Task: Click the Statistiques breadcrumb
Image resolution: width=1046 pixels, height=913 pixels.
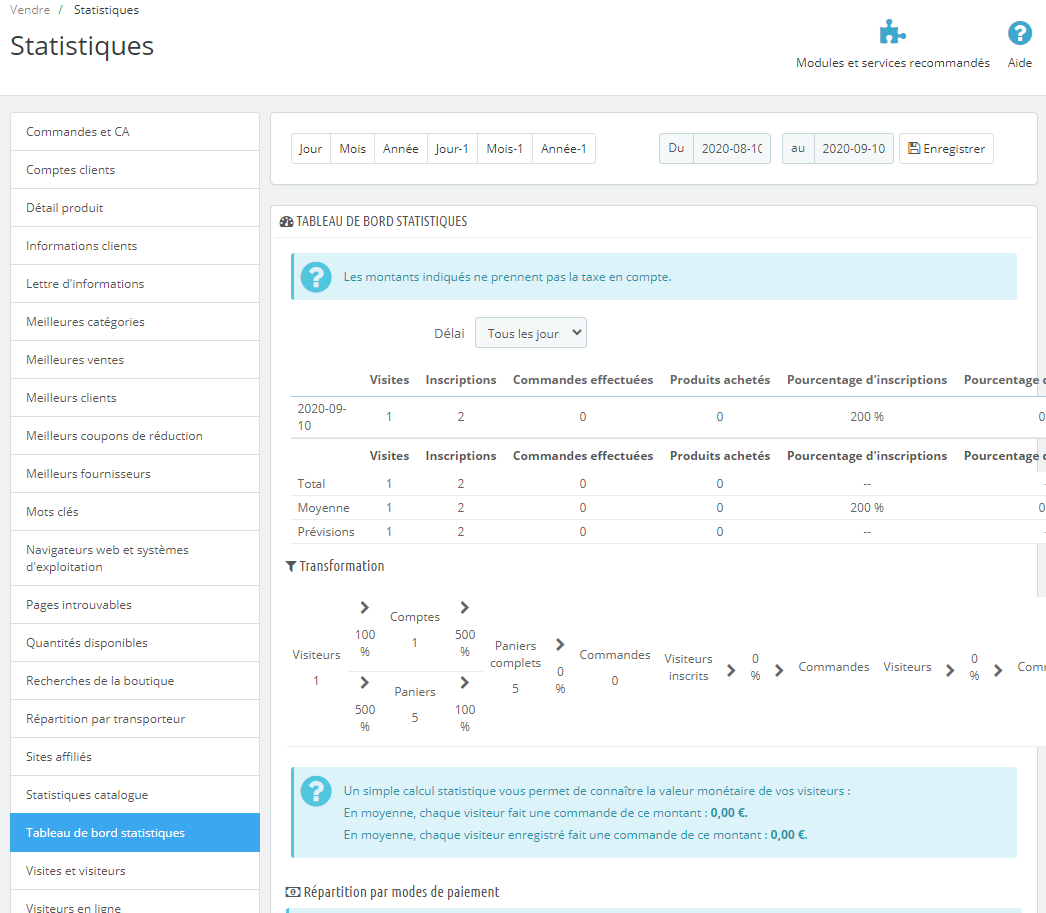Action: pos(106,10)
